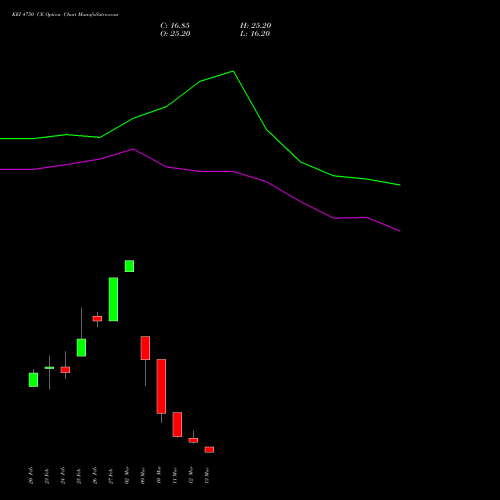
Task: Select the red candle for 11 Mar
Action: 177,424
